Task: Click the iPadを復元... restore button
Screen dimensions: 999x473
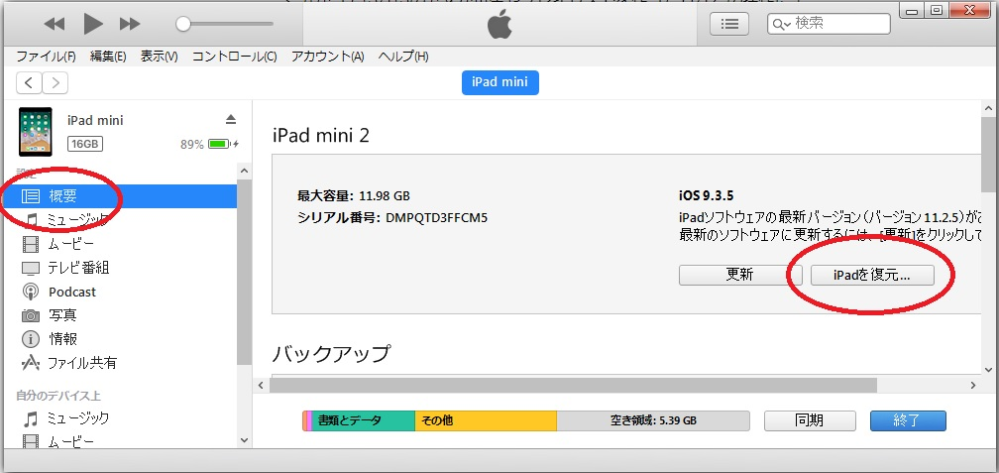Action: 872,275
